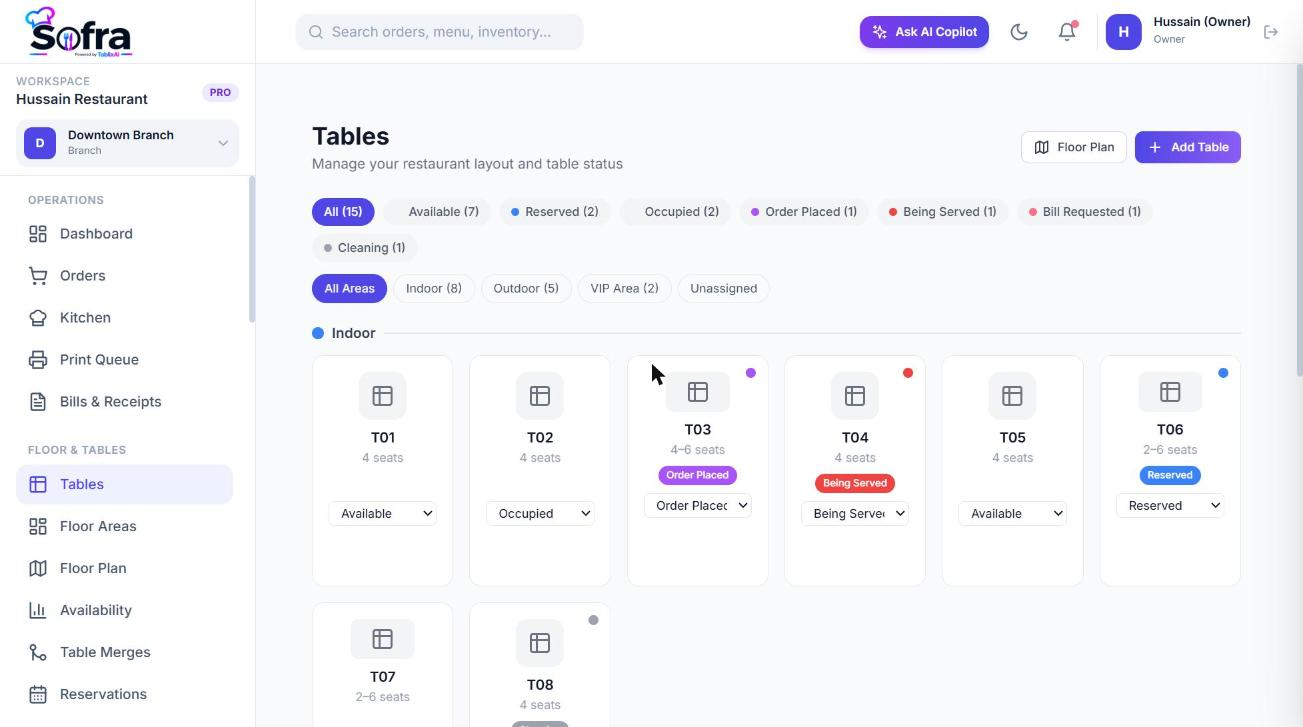This screenshot has width=1303, height=727.
Task: Focus the search orders input field
Action: coord(440,32)
